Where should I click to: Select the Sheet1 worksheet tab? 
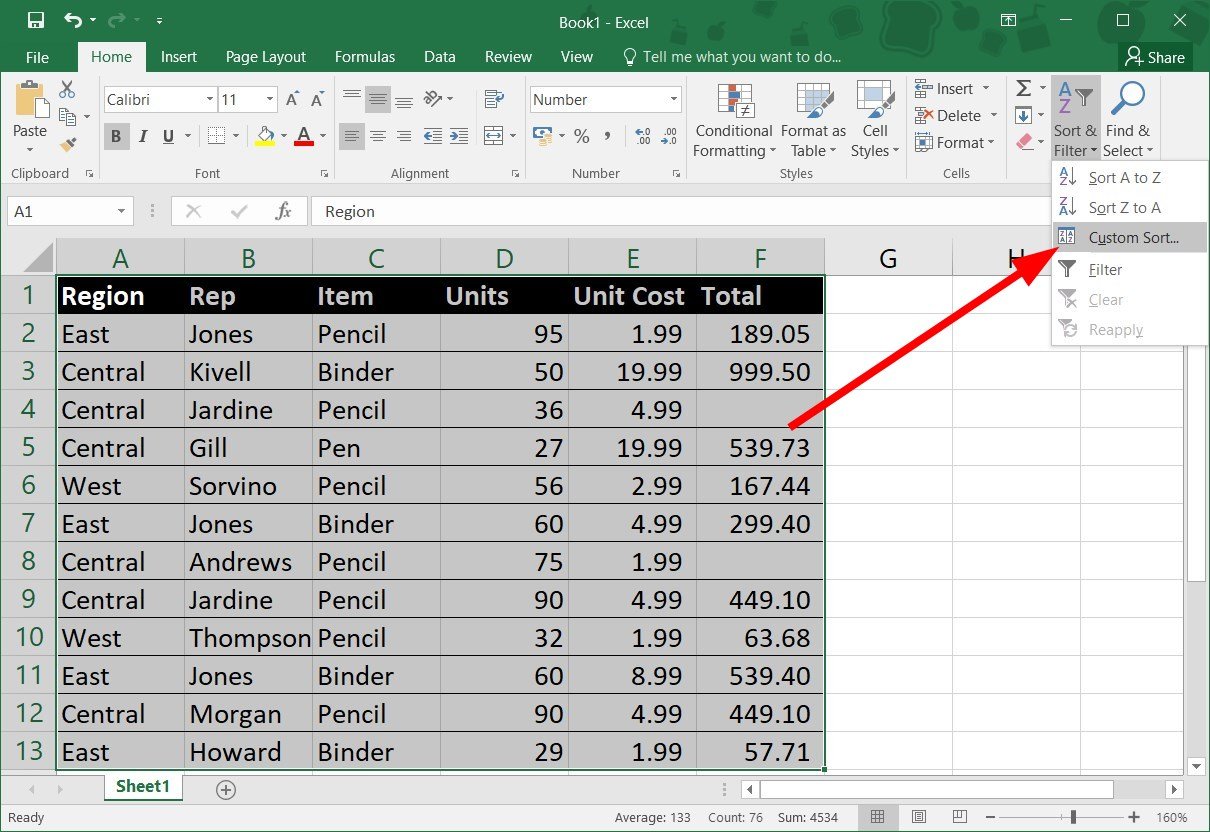[x=142, y=786]
